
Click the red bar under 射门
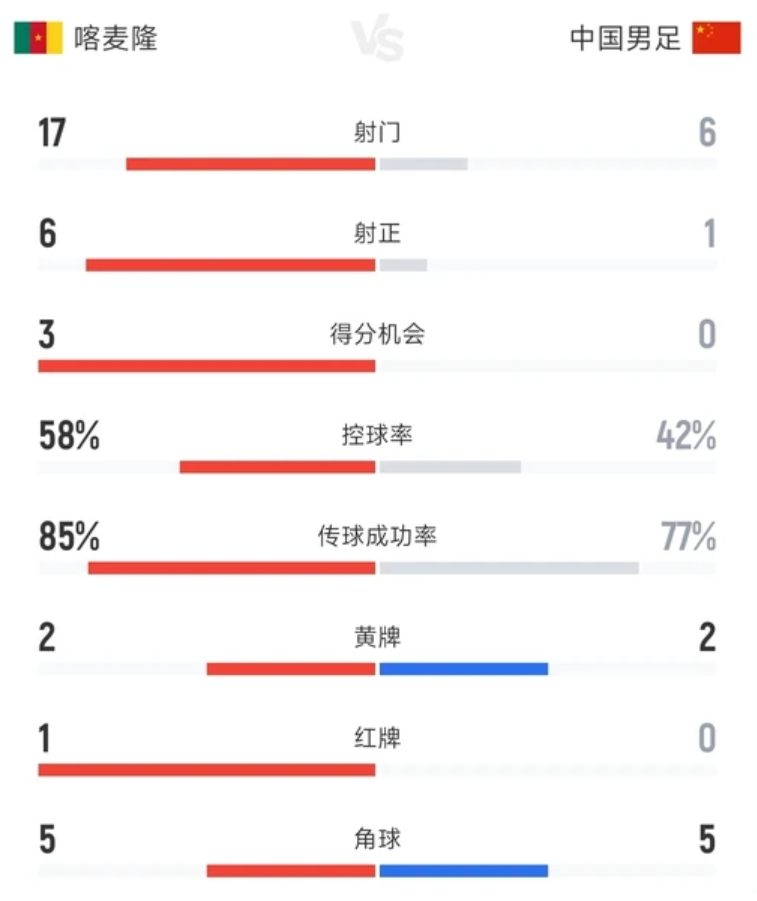pyautogui.click(x=251, y=164)
